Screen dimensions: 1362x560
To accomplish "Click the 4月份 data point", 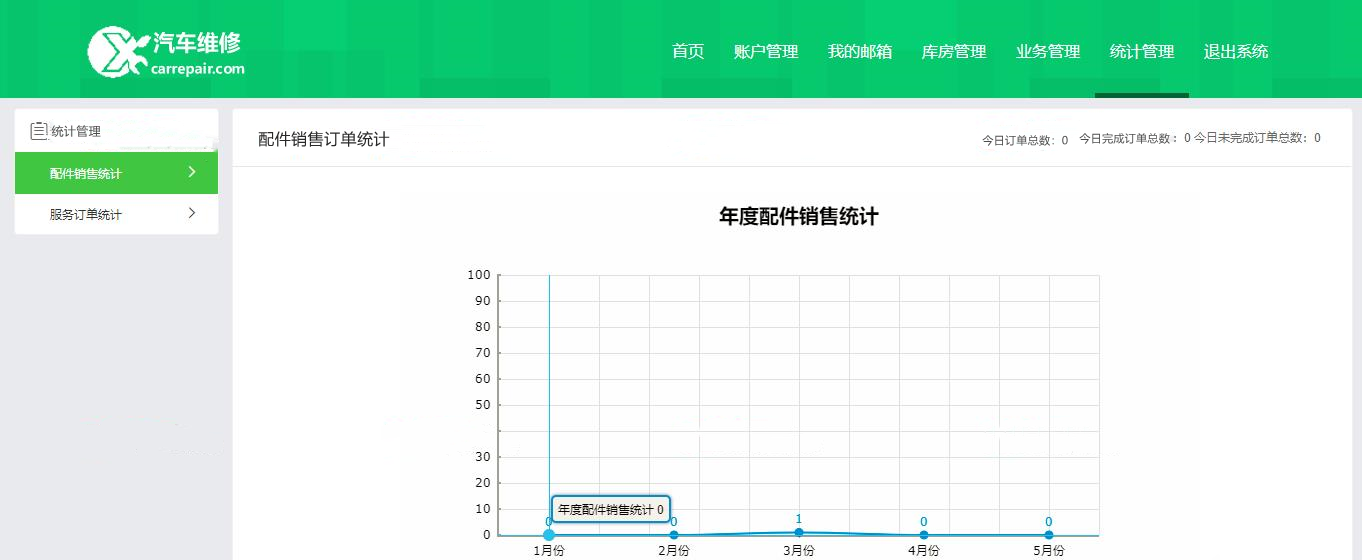I will click(924, 535).
